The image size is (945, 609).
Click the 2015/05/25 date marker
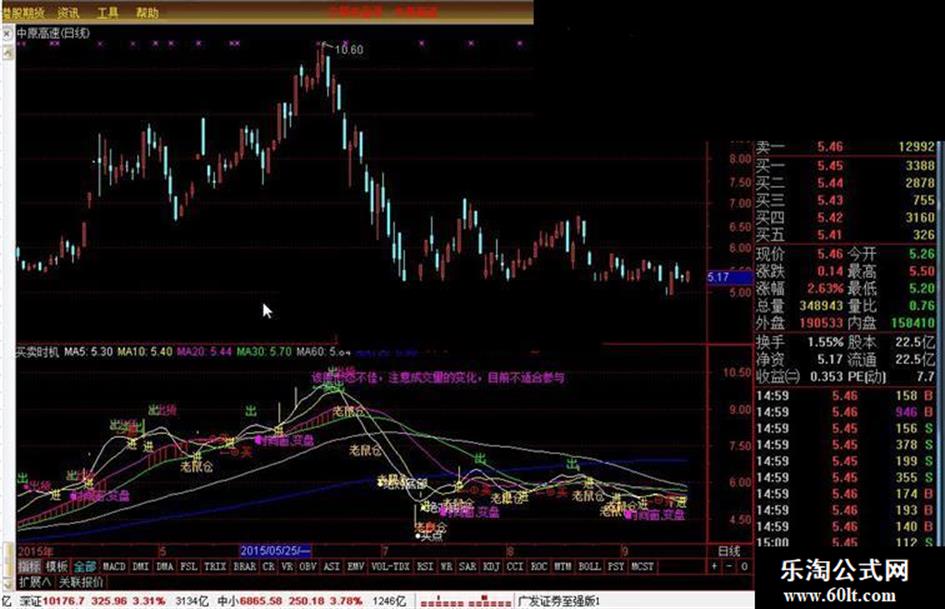(275, 551)
